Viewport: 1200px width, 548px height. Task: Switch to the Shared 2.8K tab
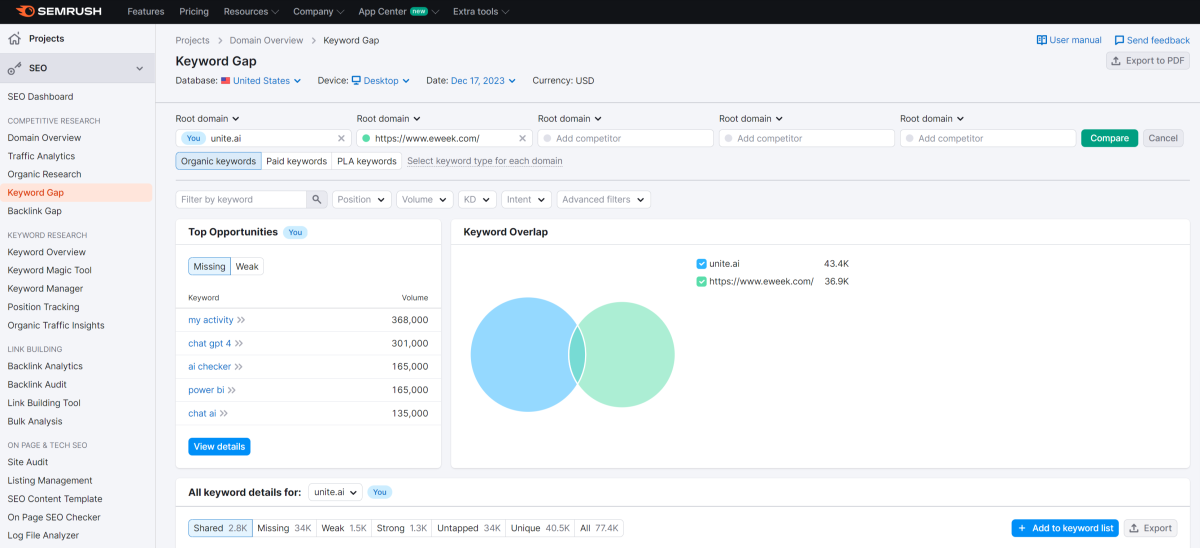[x=220, y=528]
